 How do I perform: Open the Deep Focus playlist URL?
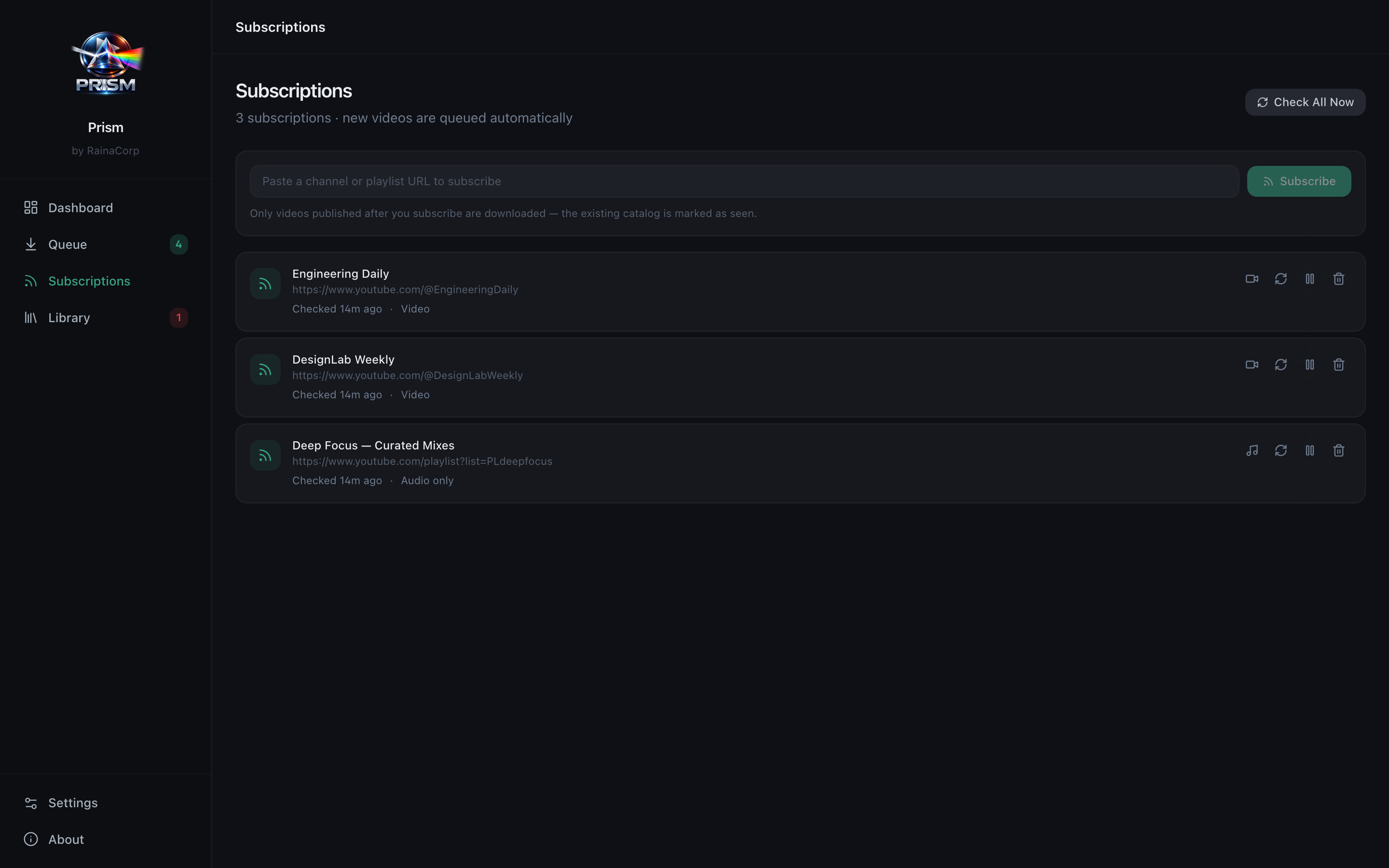(422, 461)
